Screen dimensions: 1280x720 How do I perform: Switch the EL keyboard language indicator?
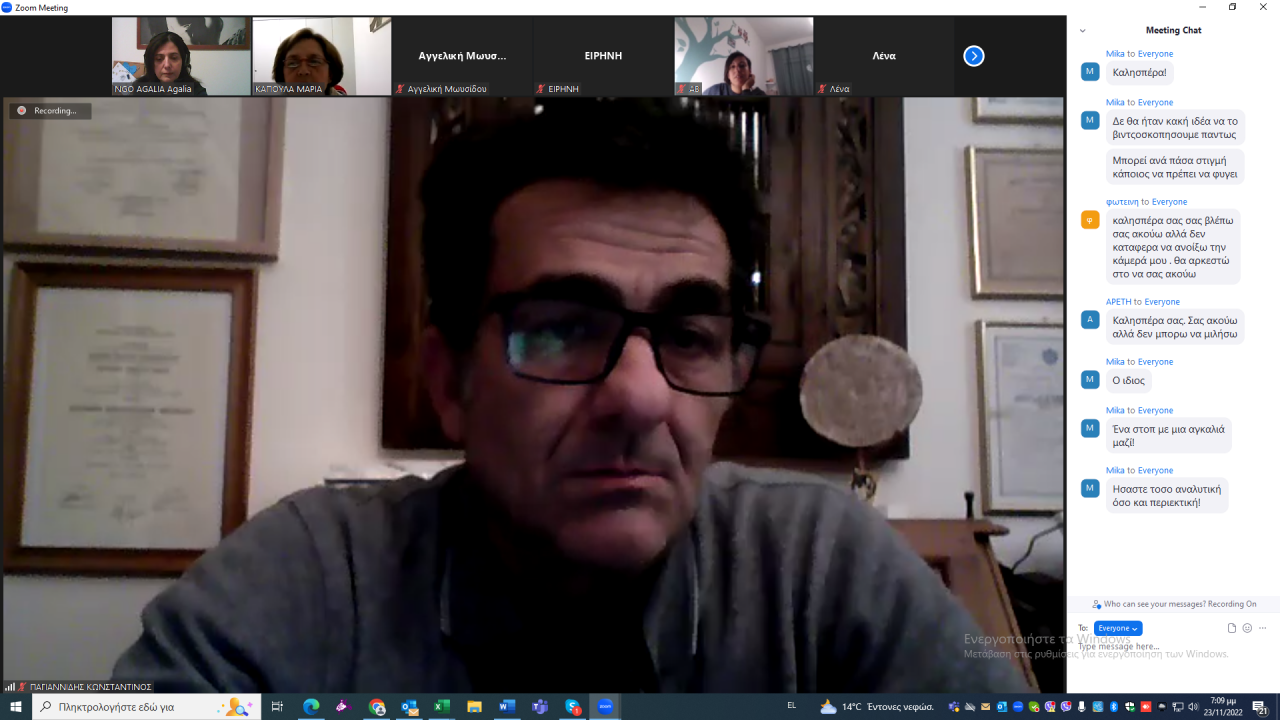point(792,706)
